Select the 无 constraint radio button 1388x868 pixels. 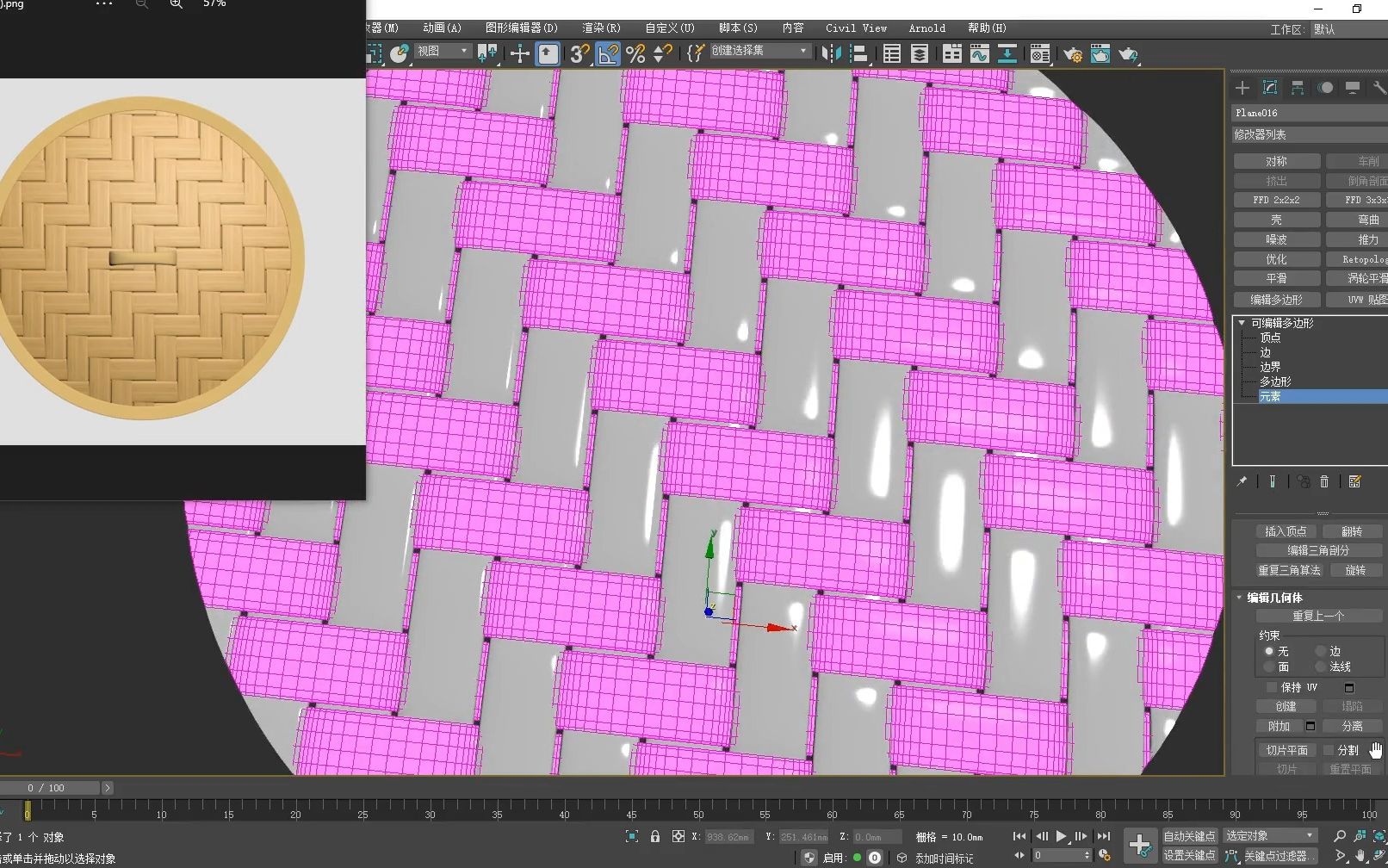coord(1267,652)
